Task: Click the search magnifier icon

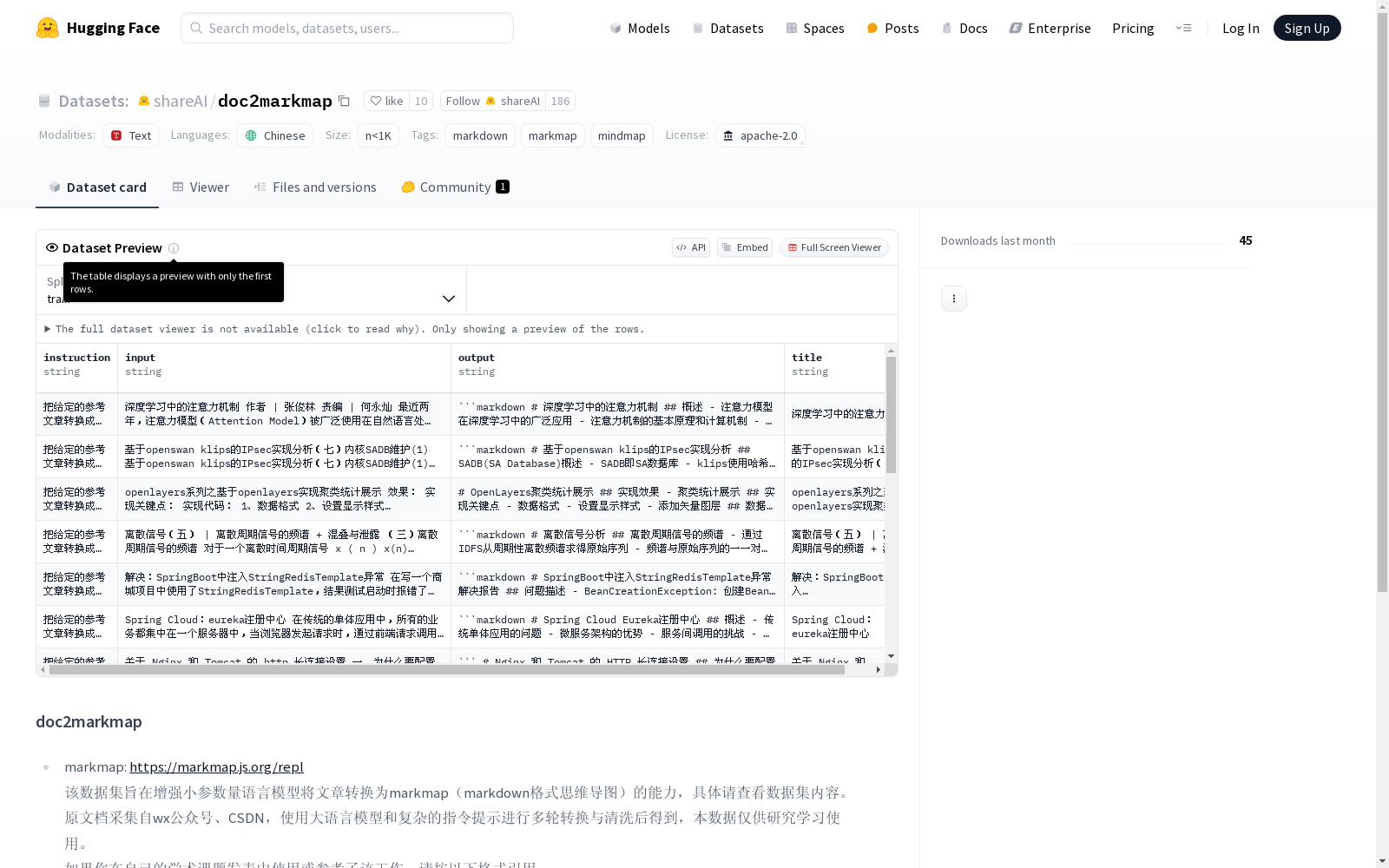Action: point(196,28)
